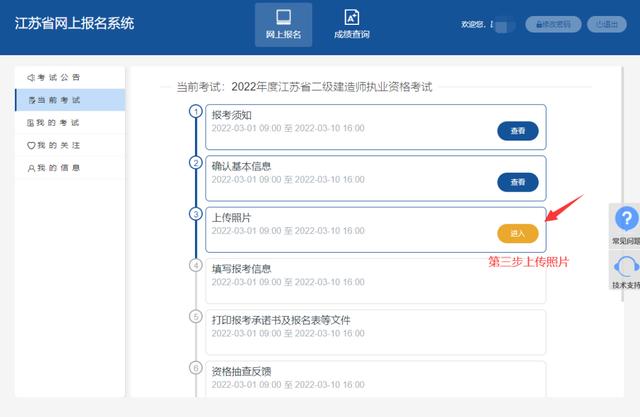Click the 退出 logout button
The height and width of the screenshot is (417, 640).
[x=606, y=24]
